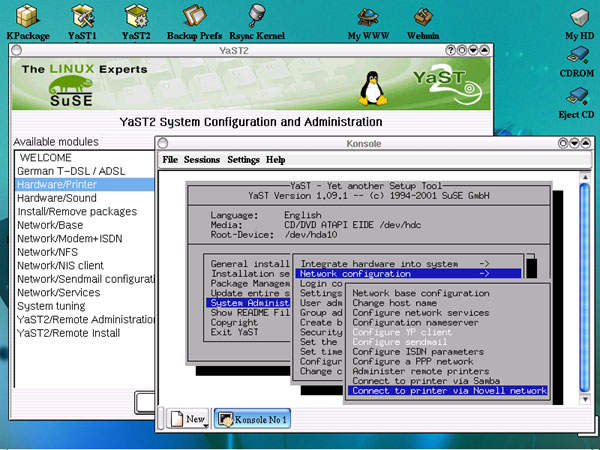Select 'Package Managem' main menu entry
This screenshot has height=450, width=600.
pyautogui.click(x=248, y=284)
